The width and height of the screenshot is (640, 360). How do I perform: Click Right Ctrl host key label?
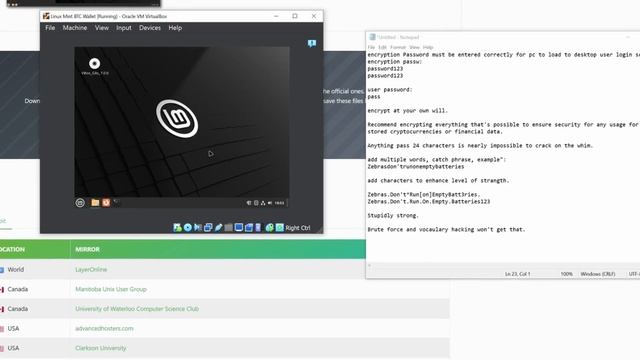pyautogui.click(x=298, y=228)
